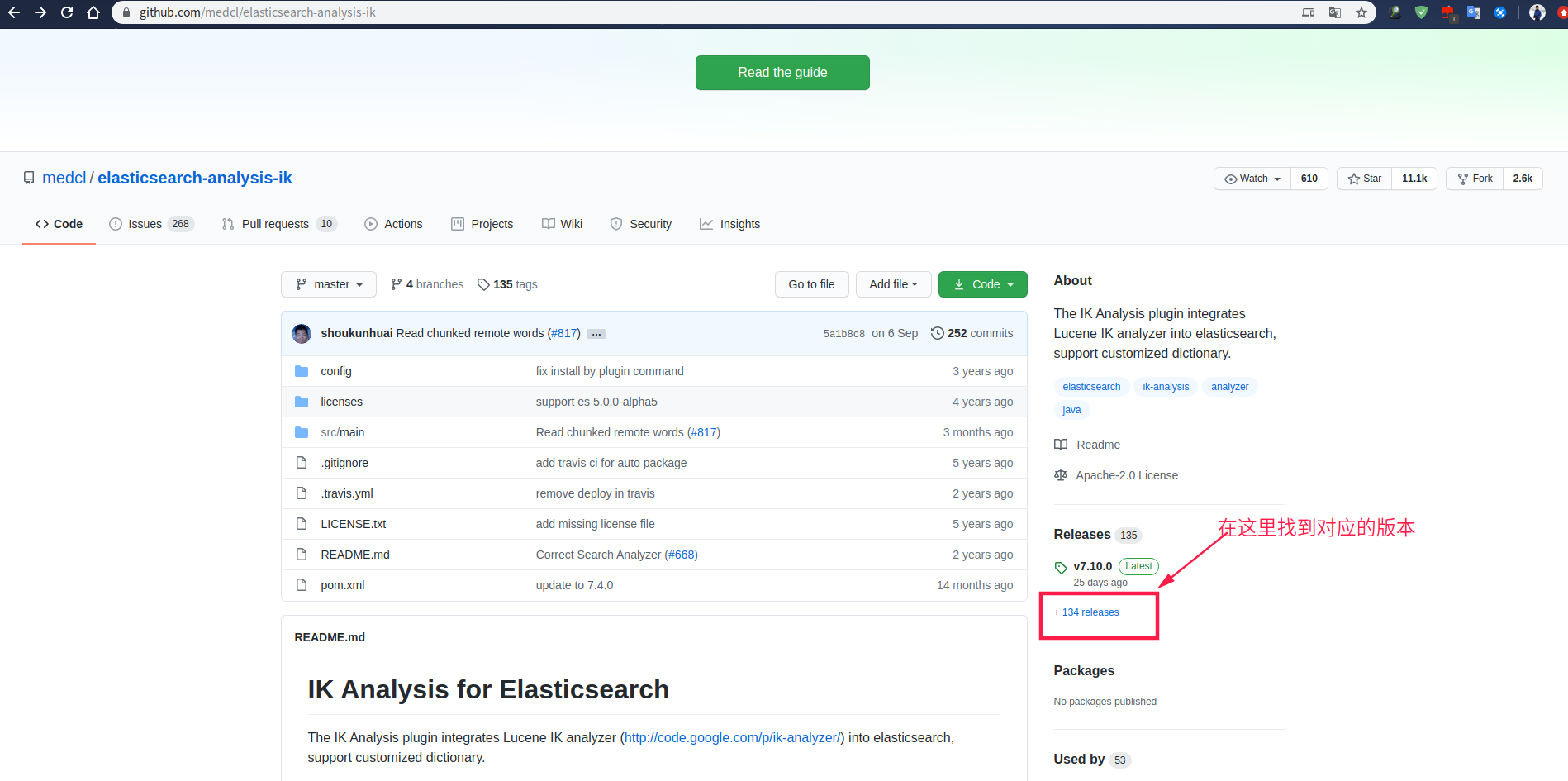
Task: Click the Read the guide button
Action: pos(782,73)
